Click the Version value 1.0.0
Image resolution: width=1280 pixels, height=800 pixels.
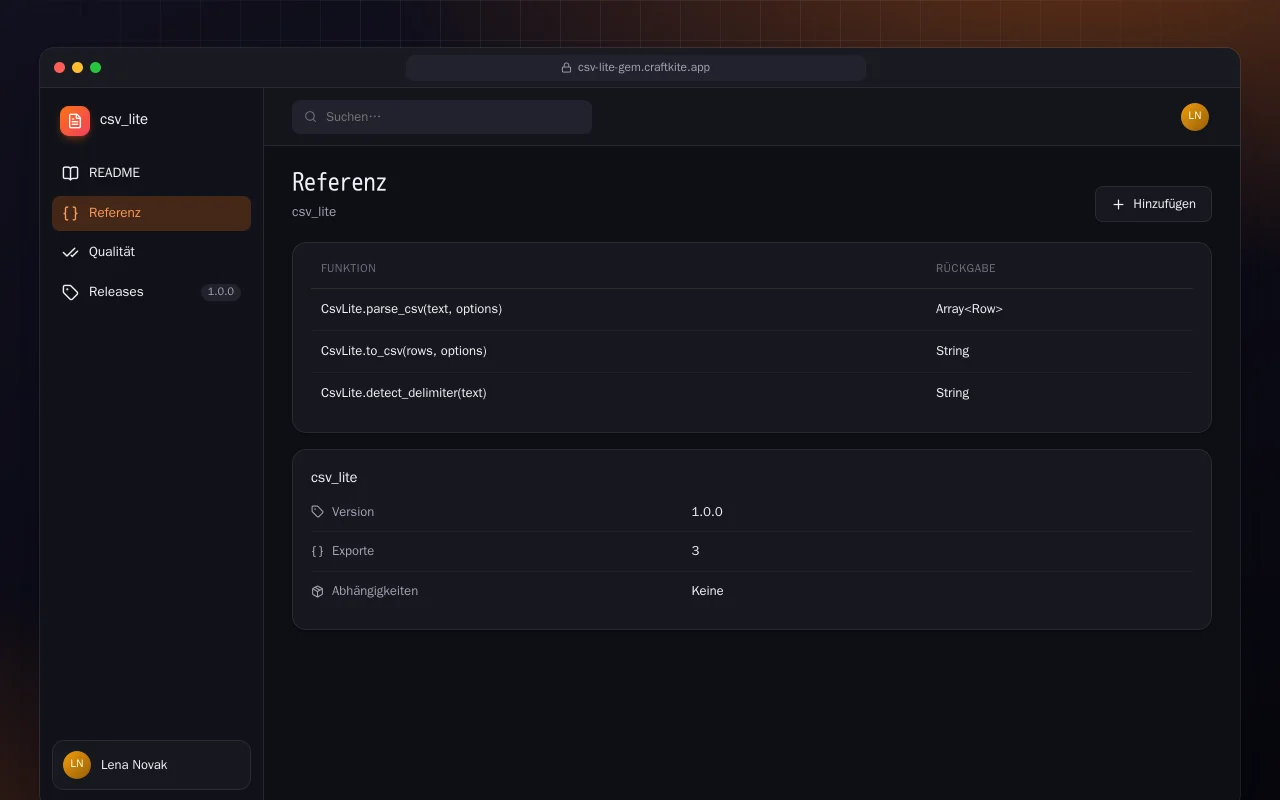tap(707, 512)
